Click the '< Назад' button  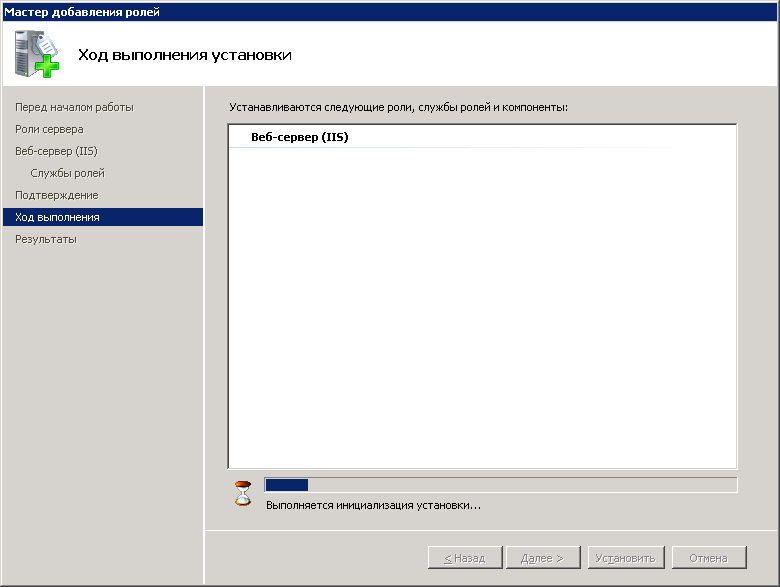(465, 558)
